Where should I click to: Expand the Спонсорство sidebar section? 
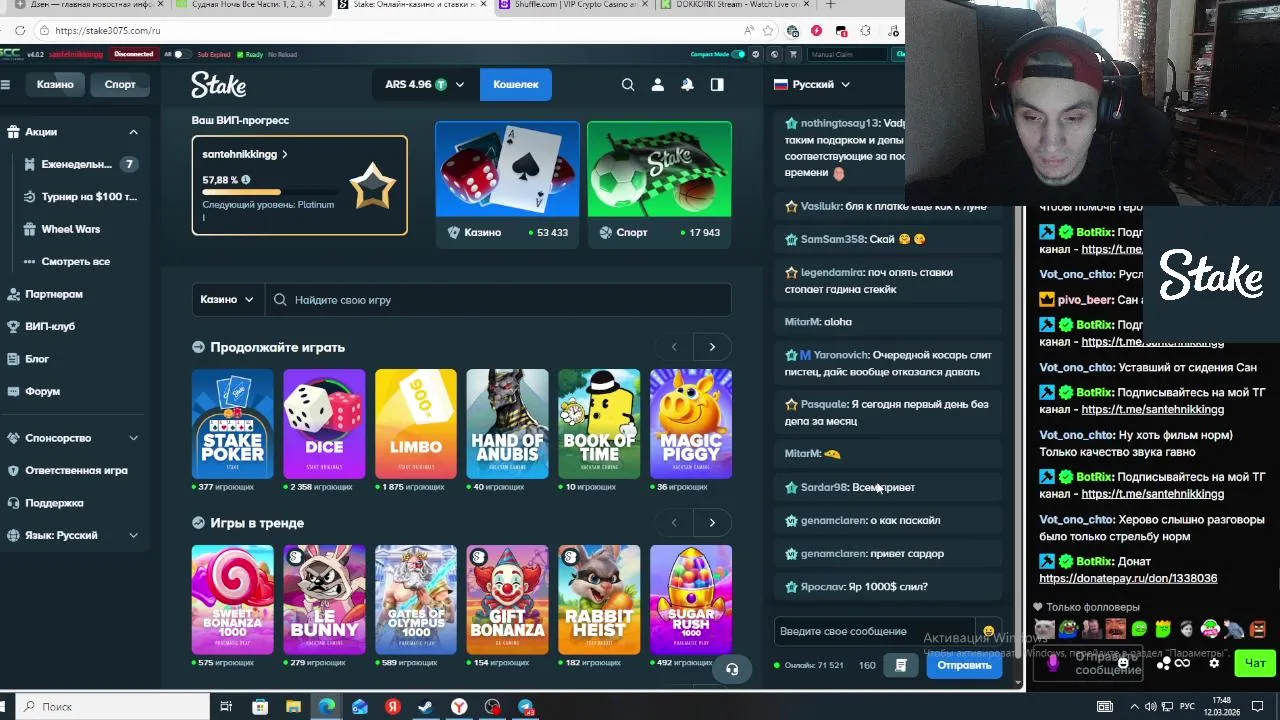coord(133,438)
